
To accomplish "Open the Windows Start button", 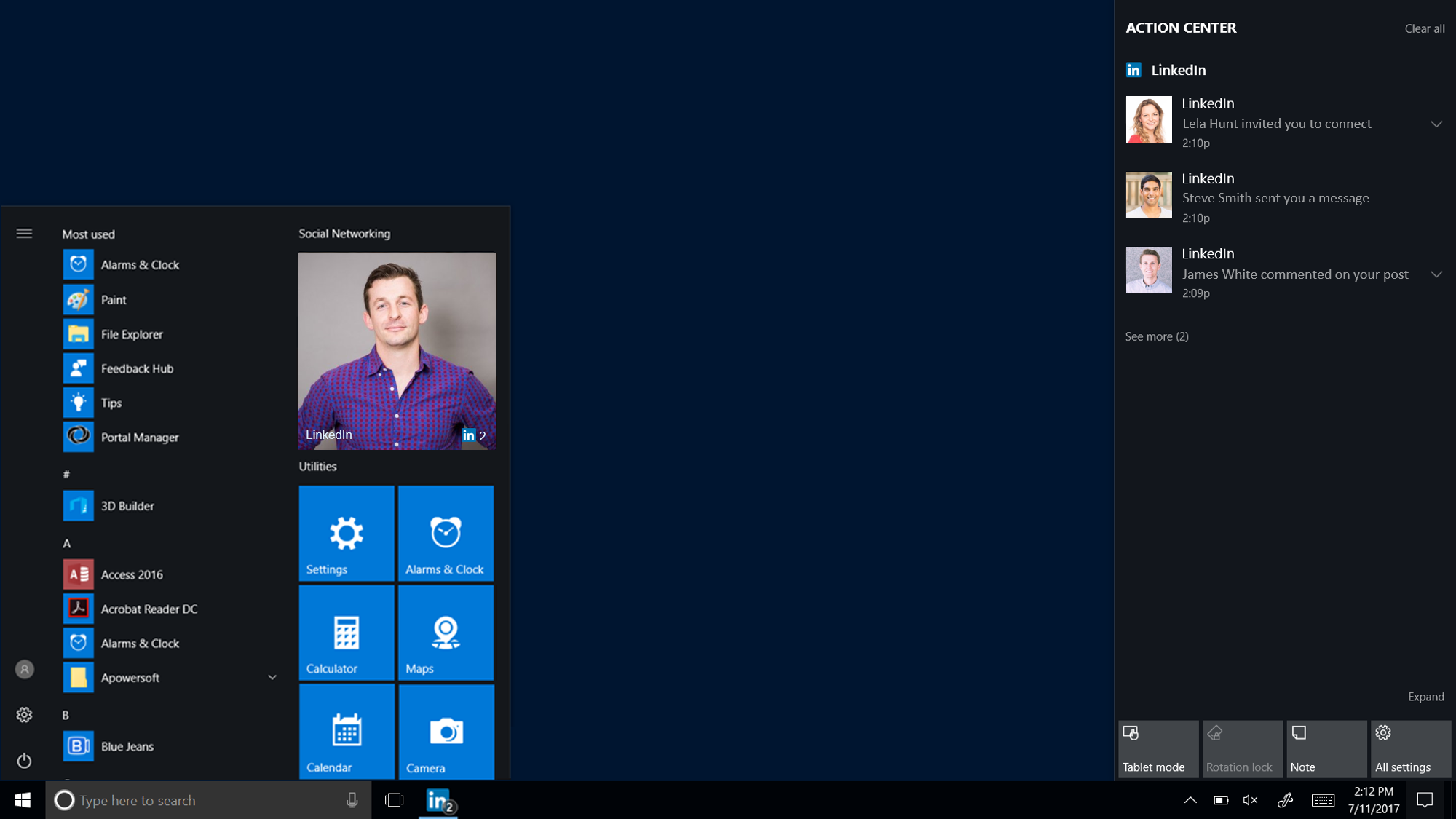I will point(21,799).
